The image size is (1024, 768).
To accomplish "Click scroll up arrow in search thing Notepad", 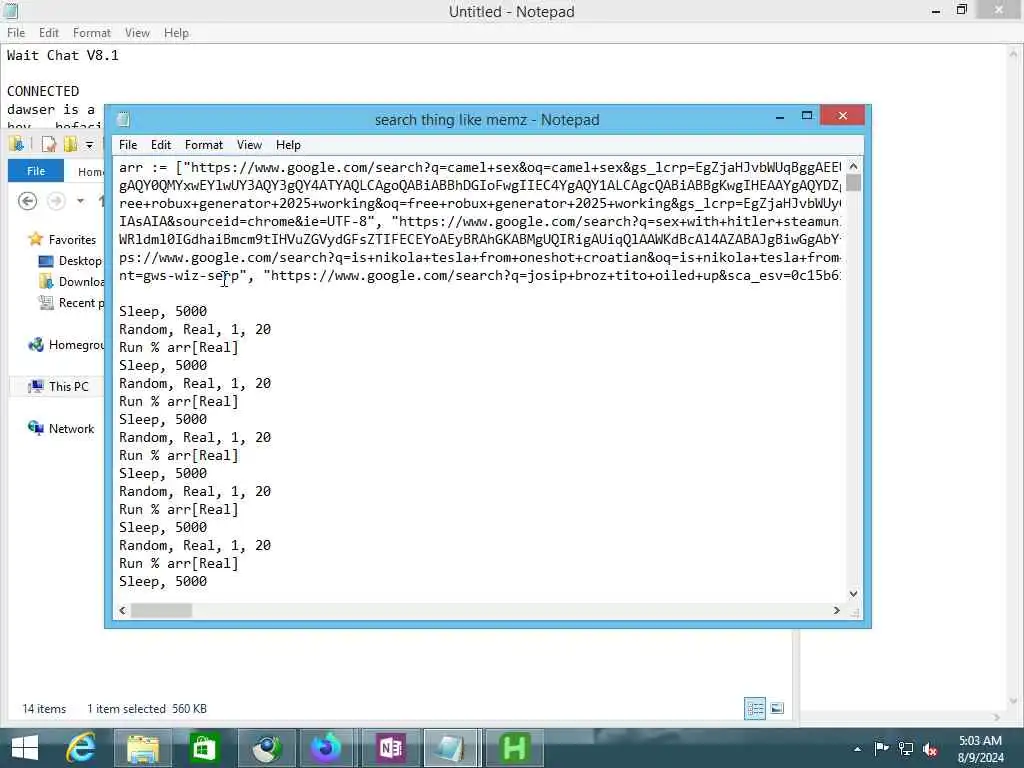I will click(854, 167).
